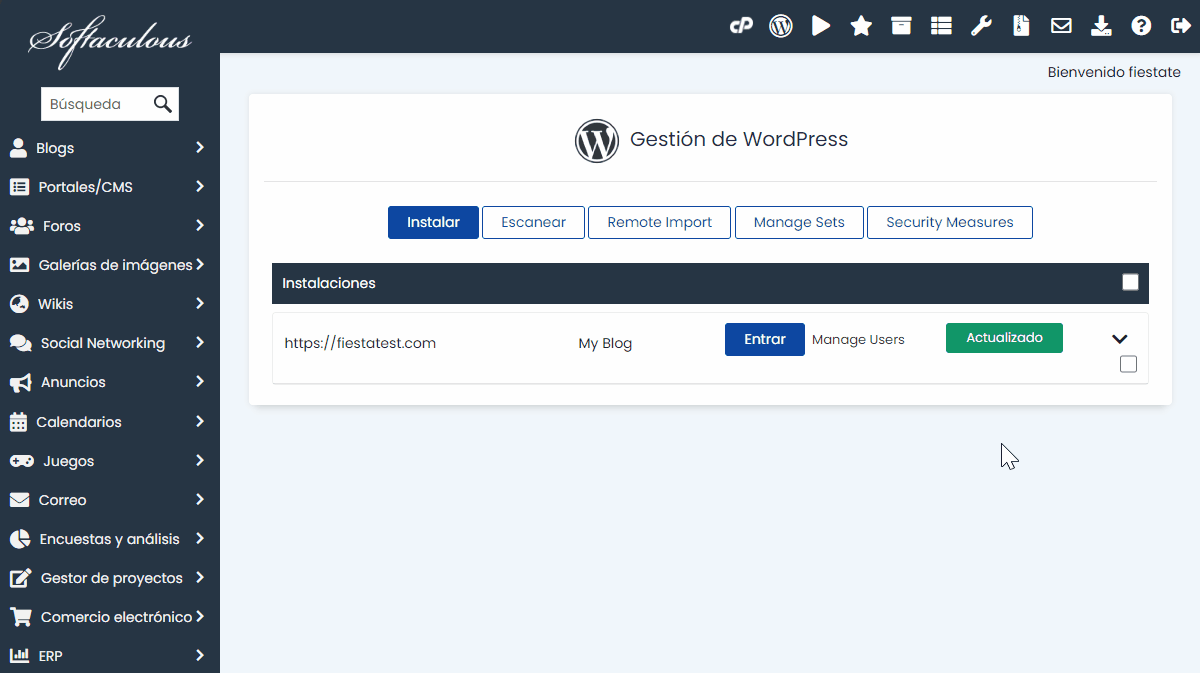
Task: Expand fiestatest.com installation details chevron
Action: (x=1120, y=339)
